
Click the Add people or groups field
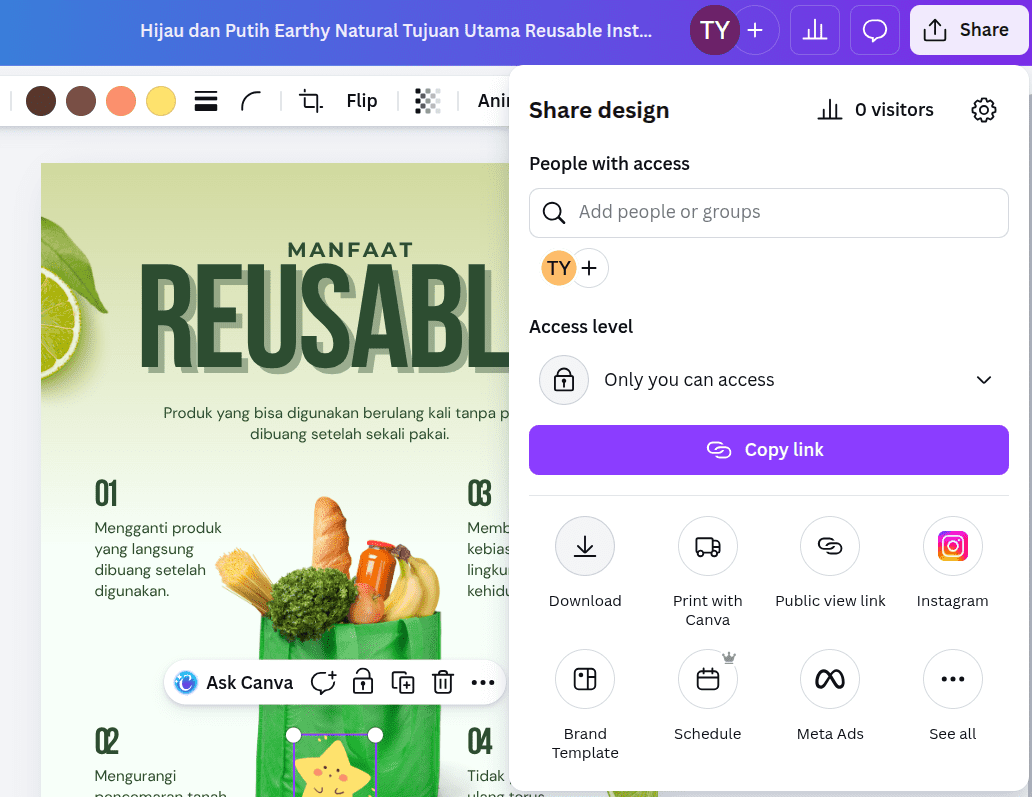click(x=768, y=212)
